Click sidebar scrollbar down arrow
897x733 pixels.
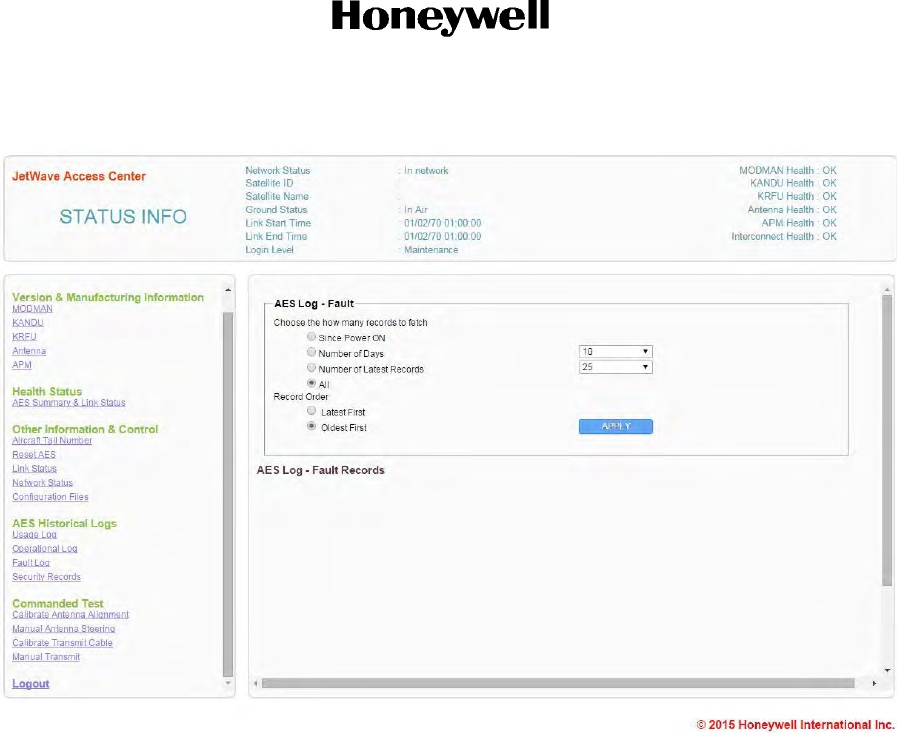point(228,683)
